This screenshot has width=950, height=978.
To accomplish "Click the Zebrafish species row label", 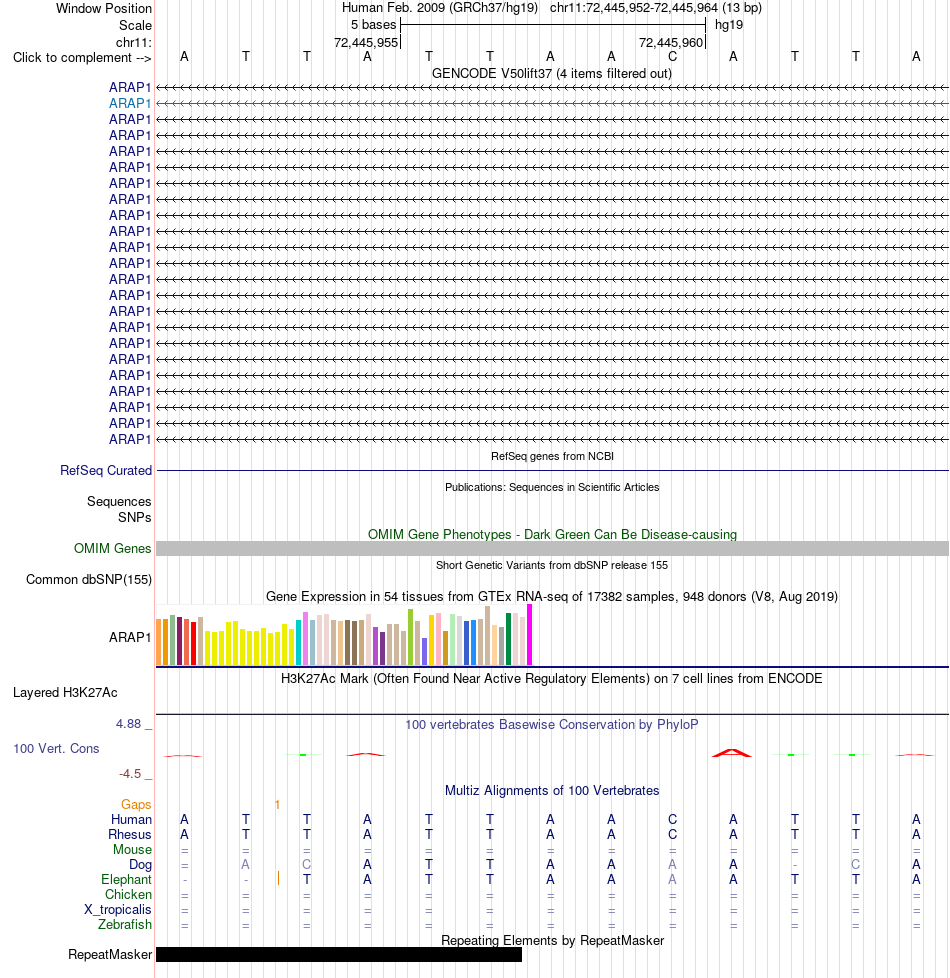I will pyautogui.click(x=125, y=924).
